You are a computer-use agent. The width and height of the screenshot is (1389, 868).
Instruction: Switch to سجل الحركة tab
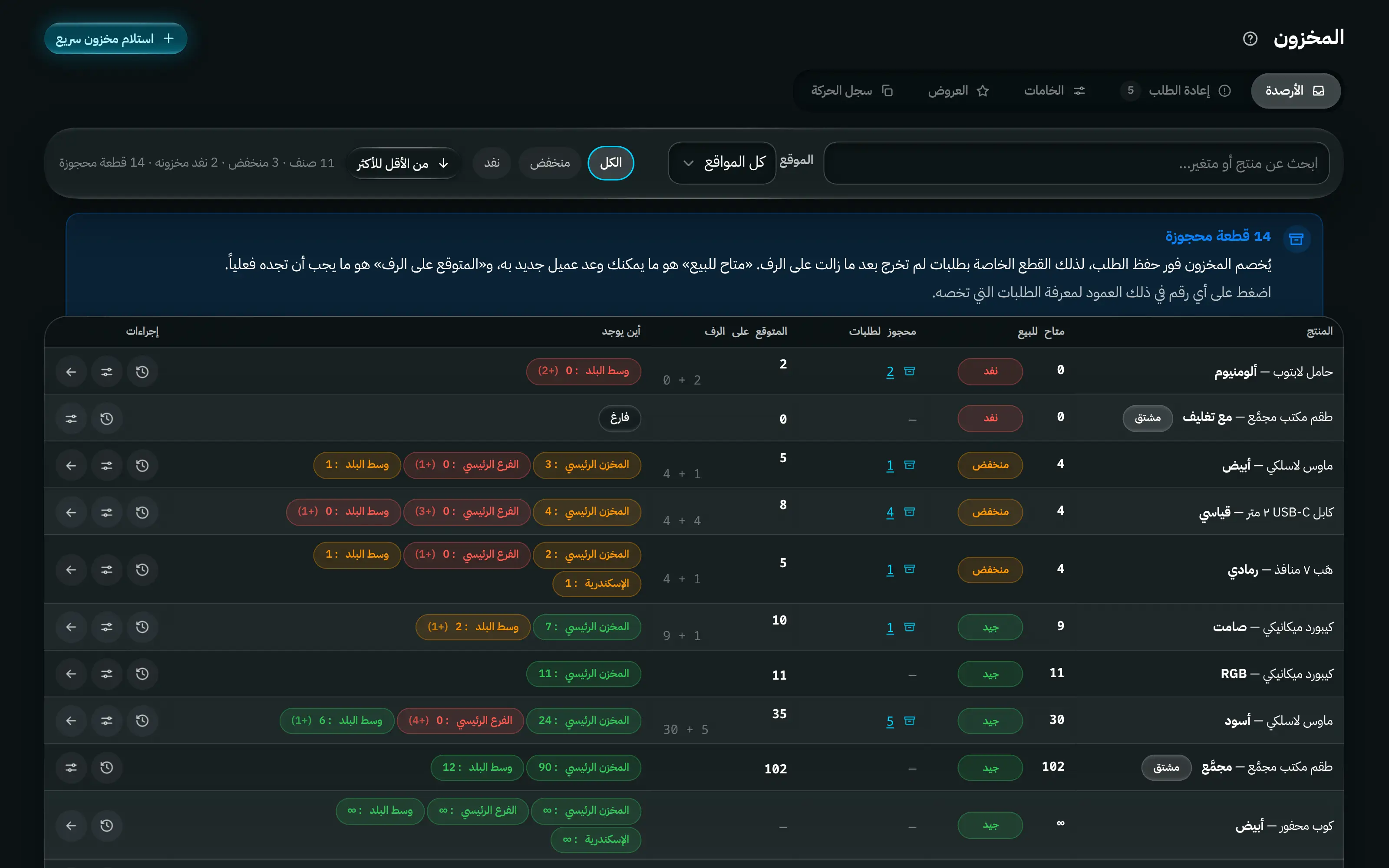(x=852, y=91)
